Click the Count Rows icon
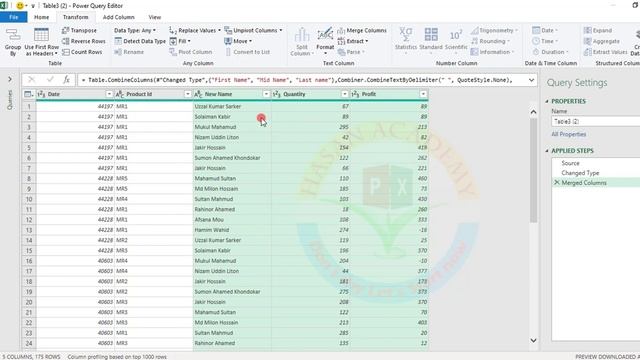Screen dimensions: 640x360 65,52
